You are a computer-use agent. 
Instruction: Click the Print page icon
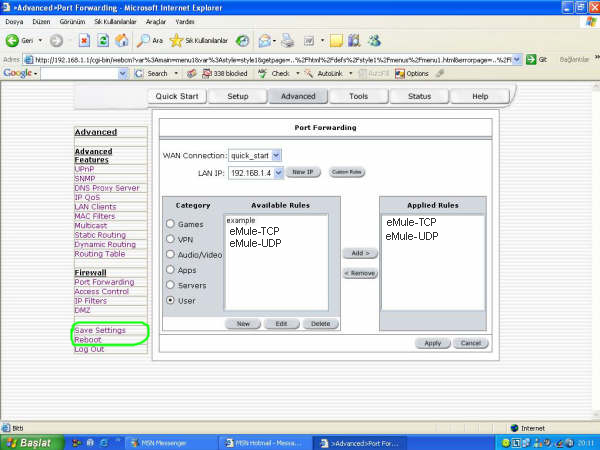pyautogui.click(x=287, y=40)
